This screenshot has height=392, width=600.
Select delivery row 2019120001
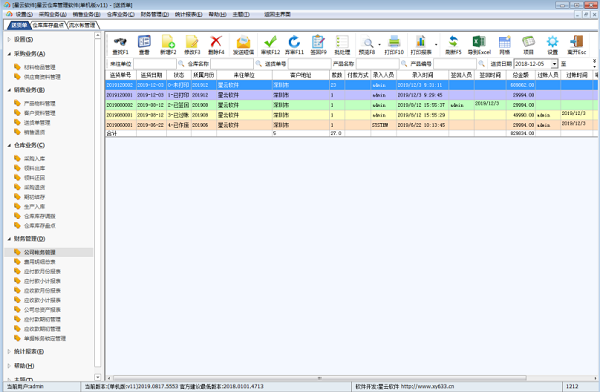pos(352,95)
